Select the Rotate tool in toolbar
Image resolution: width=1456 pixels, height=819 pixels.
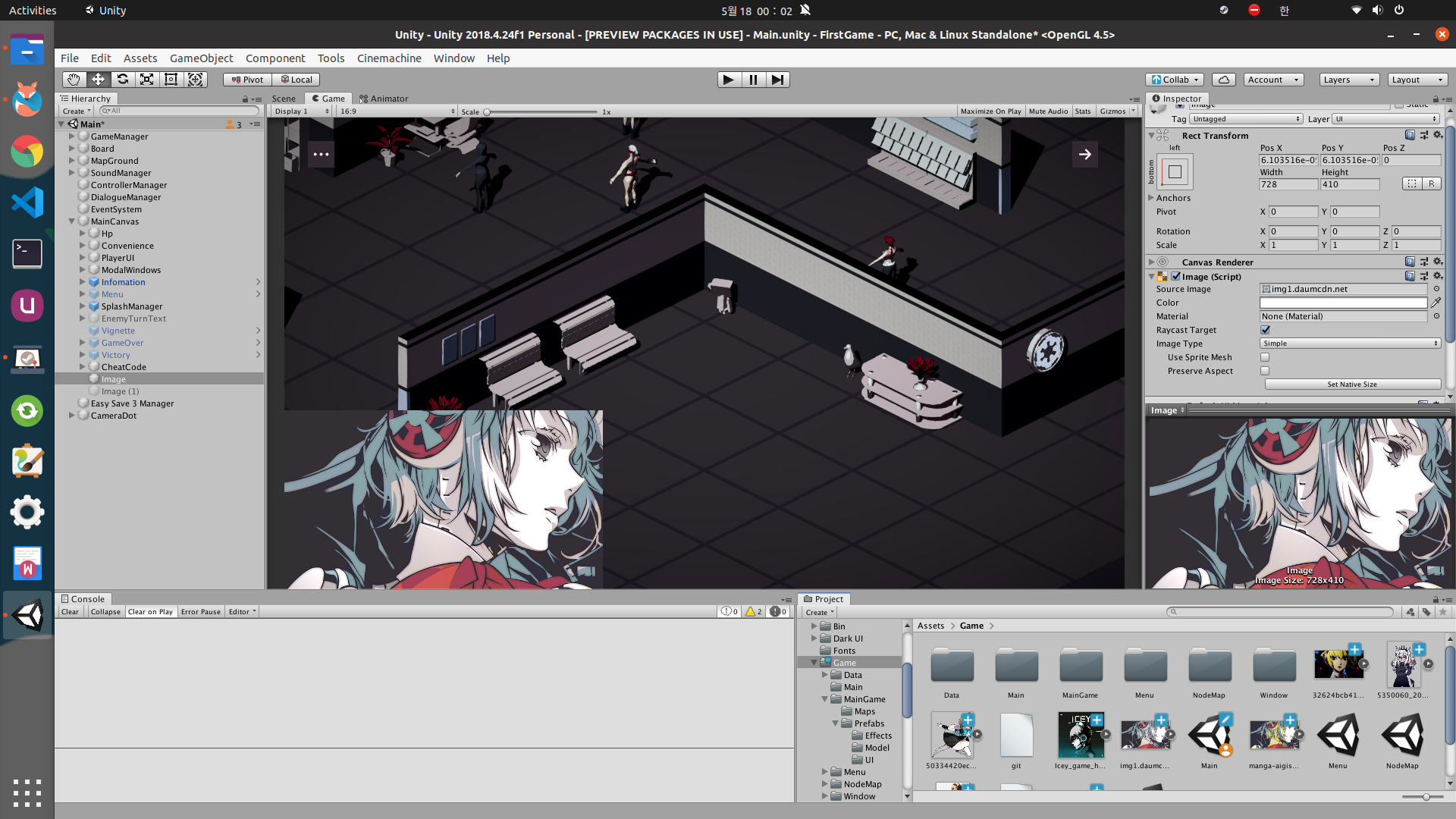(122, 80)
